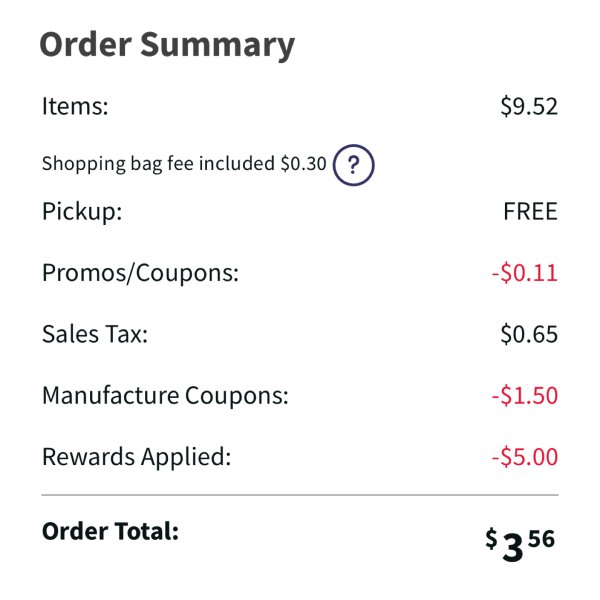Click the Manufacture Coupons label
This screenshot has width=600, height=600.
point(165,395)
